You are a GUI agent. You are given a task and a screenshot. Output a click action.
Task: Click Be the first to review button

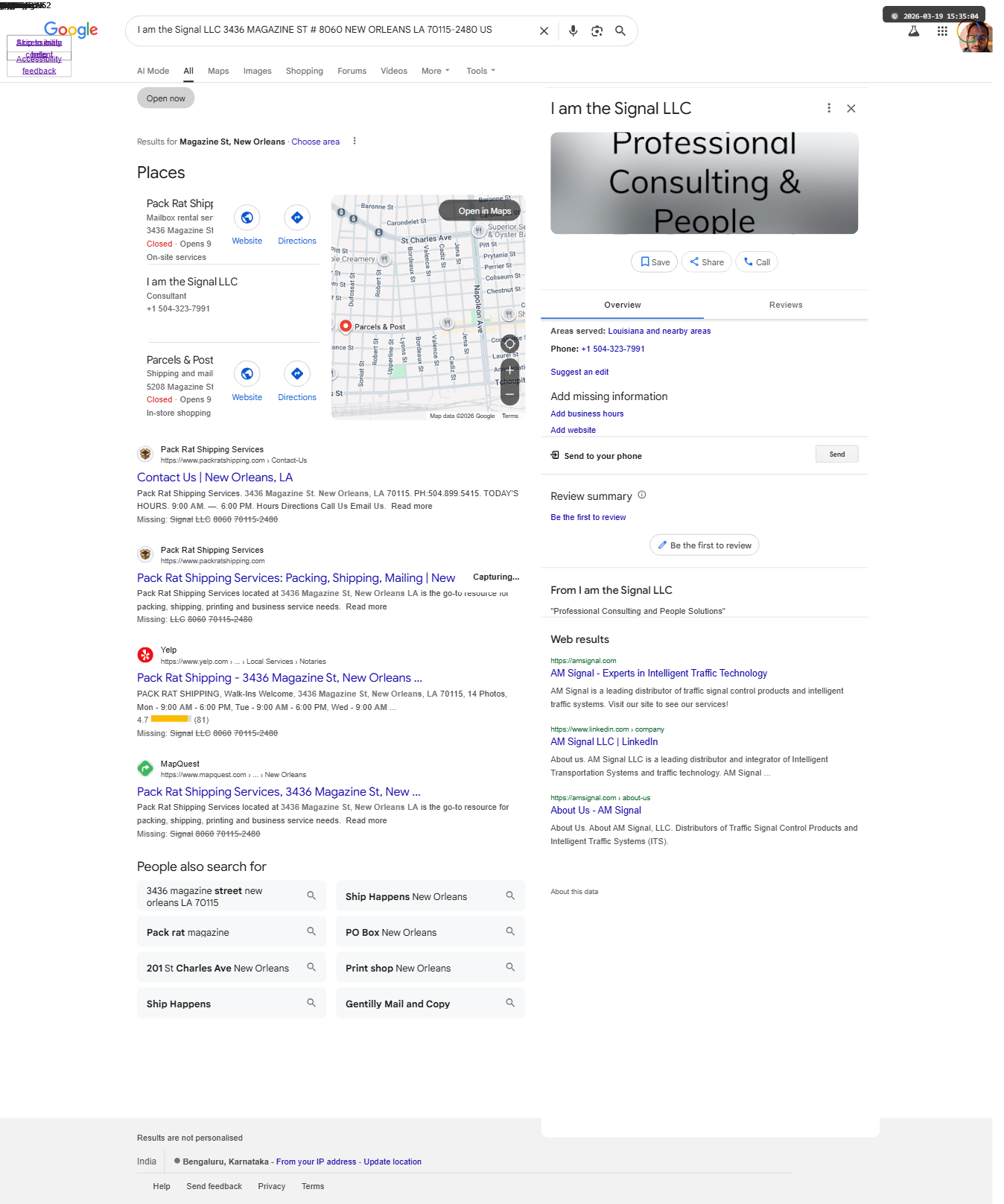click(x=705, y=545)
